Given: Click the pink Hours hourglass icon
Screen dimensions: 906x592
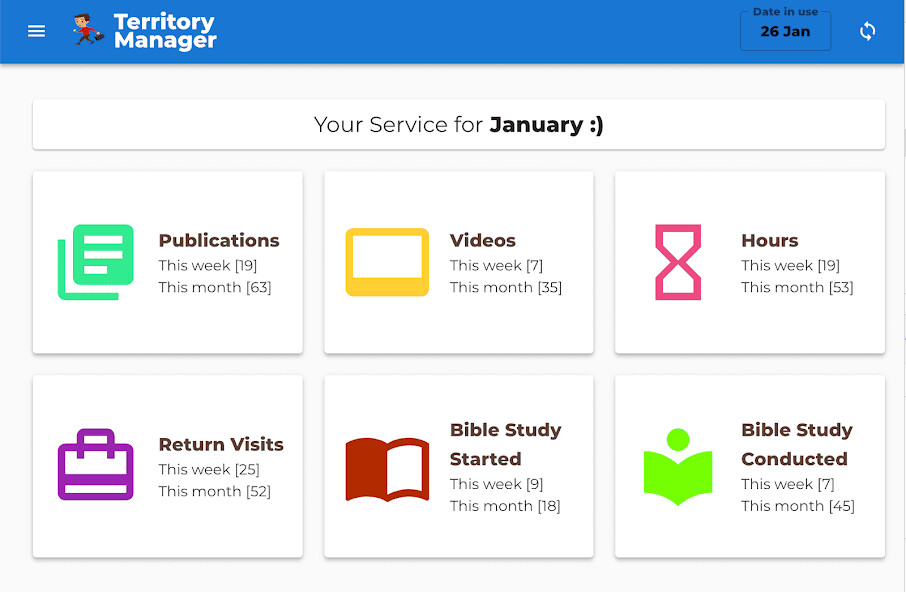Looking at the screenshot, I should (678, 262).
